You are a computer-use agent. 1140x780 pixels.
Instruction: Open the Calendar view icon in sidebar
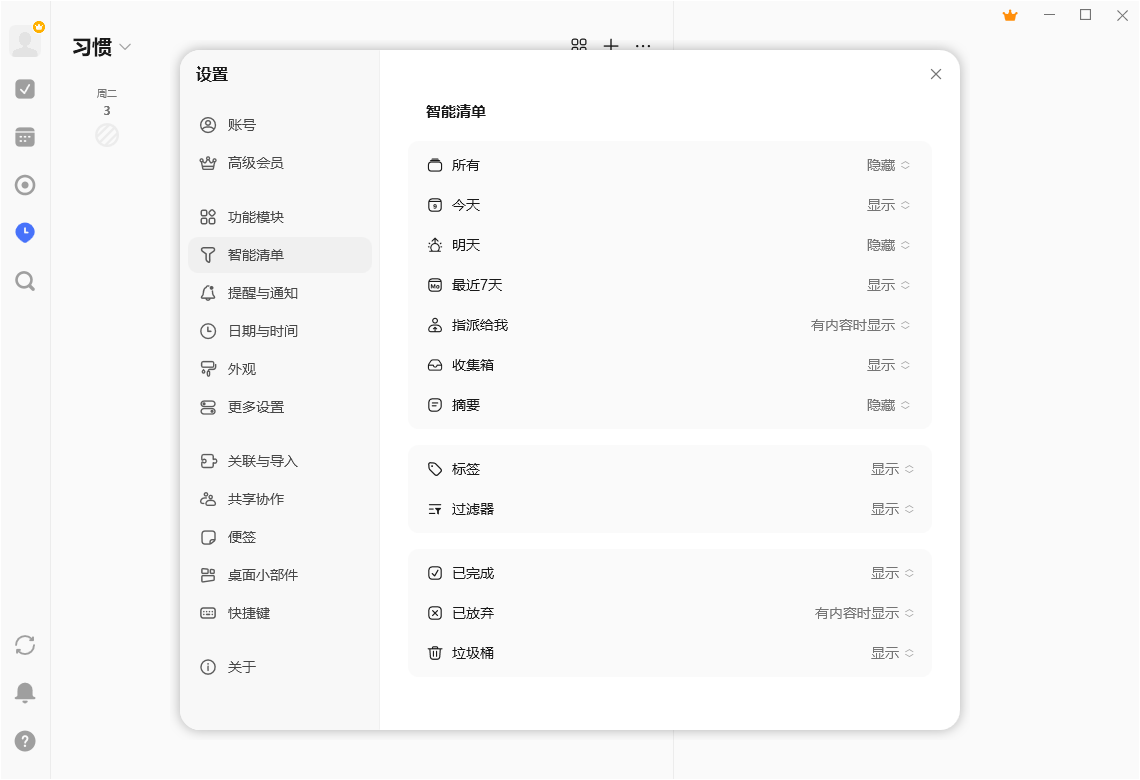(24, 136)
